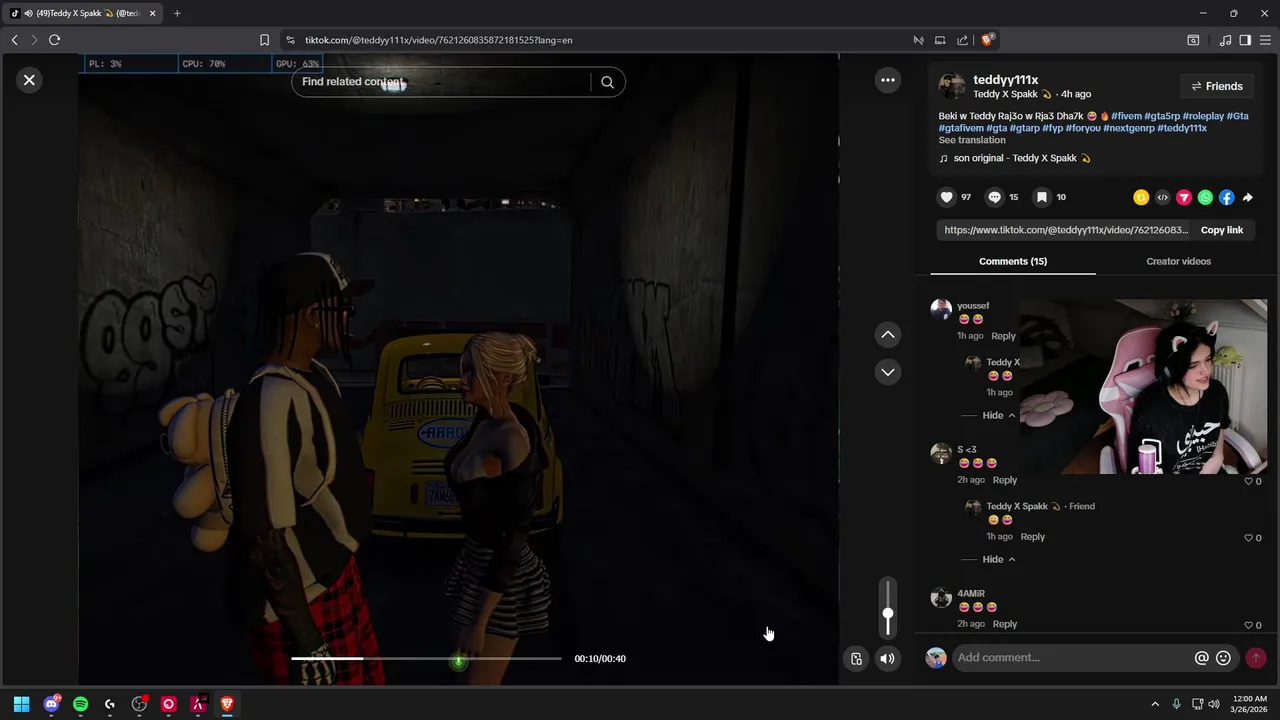The height and width of the screenshot is (720, 1280).
Task: Open the Logitech G HUB taskbar icon
Action: (110, 704)
